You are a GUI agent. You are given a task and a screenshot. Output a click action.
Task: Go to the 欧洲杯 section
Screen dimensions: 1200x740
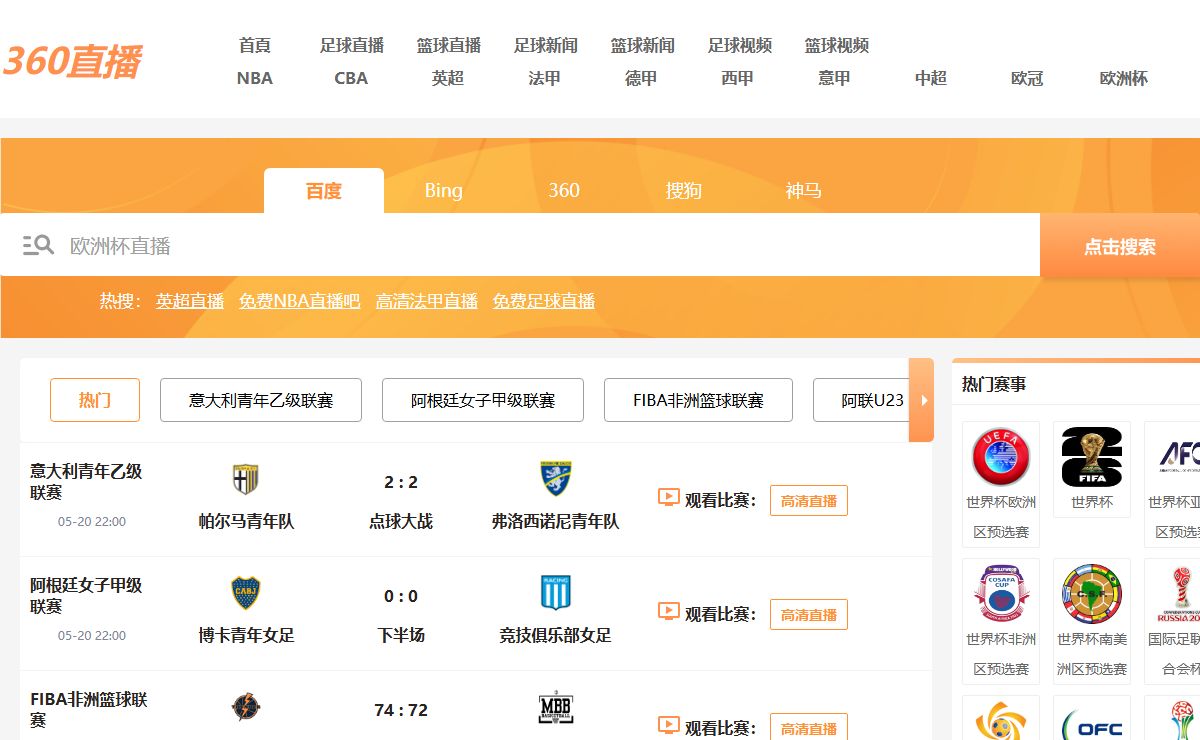[1124, 78]
